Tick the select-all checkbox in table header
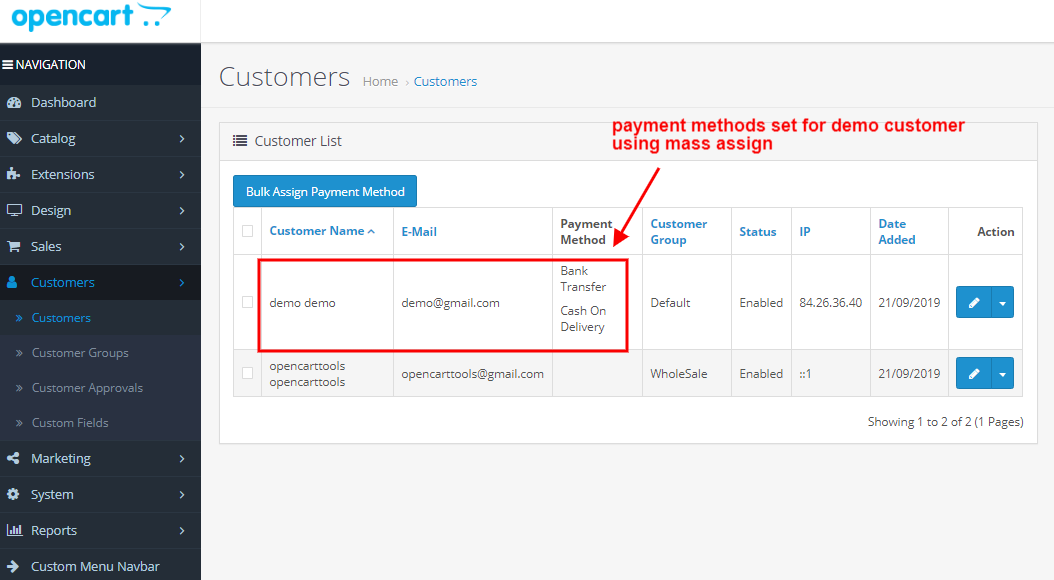The width and height of the screenshot is (1054, 580). [247, 231]
